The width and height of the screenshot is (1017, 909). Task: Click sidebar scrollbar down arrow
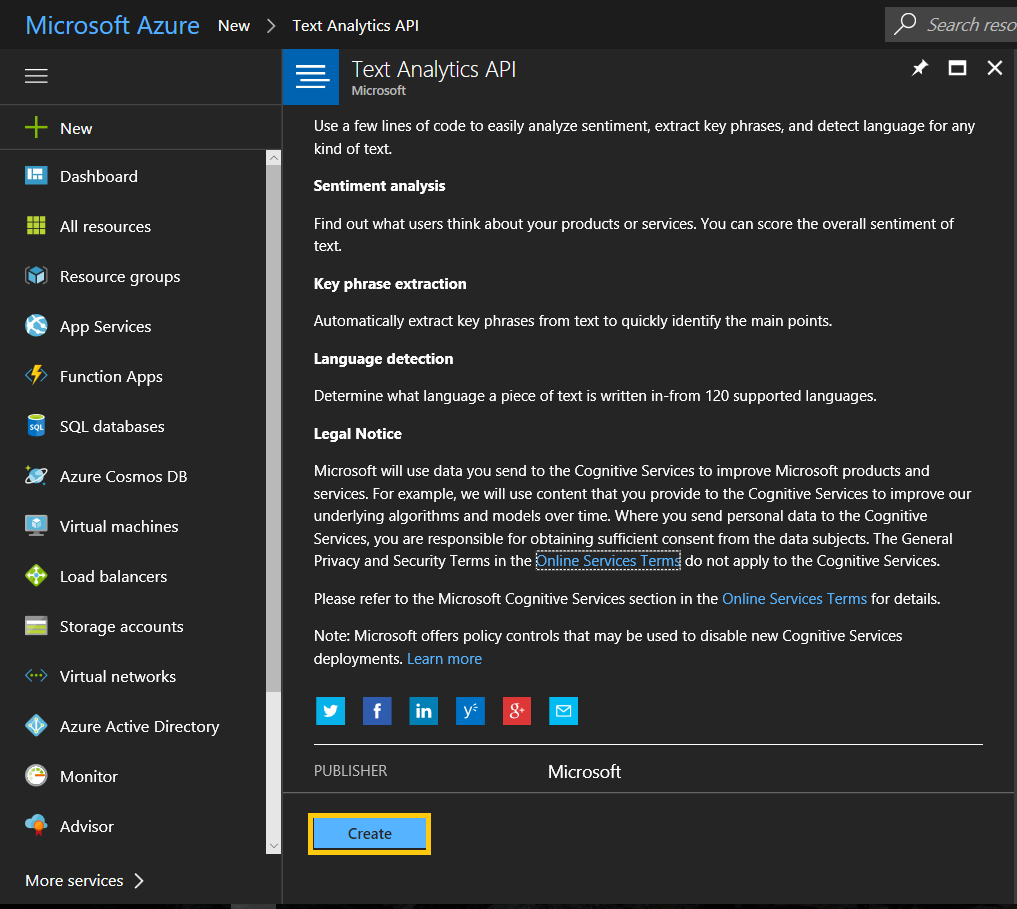(274, 846)
